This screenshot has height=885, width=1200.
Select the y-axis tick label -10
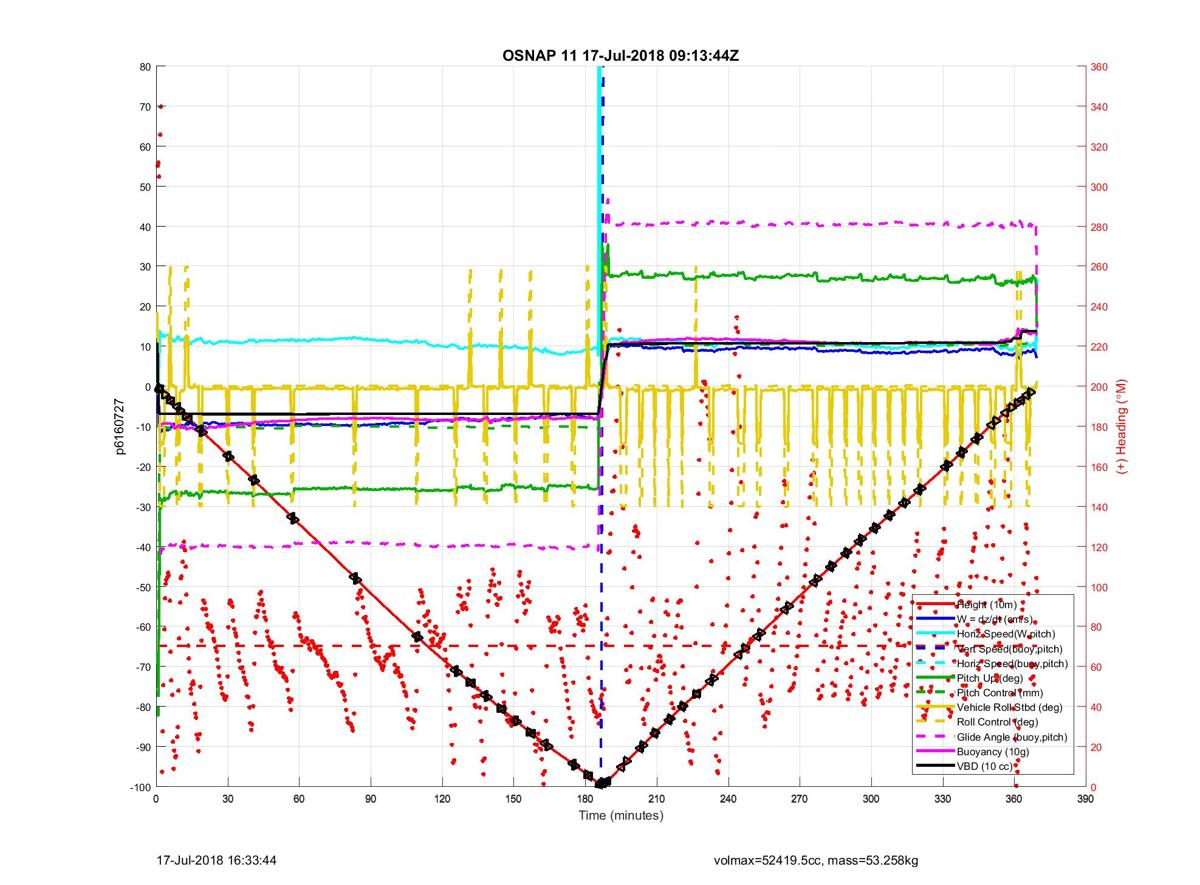pos(142,427)
